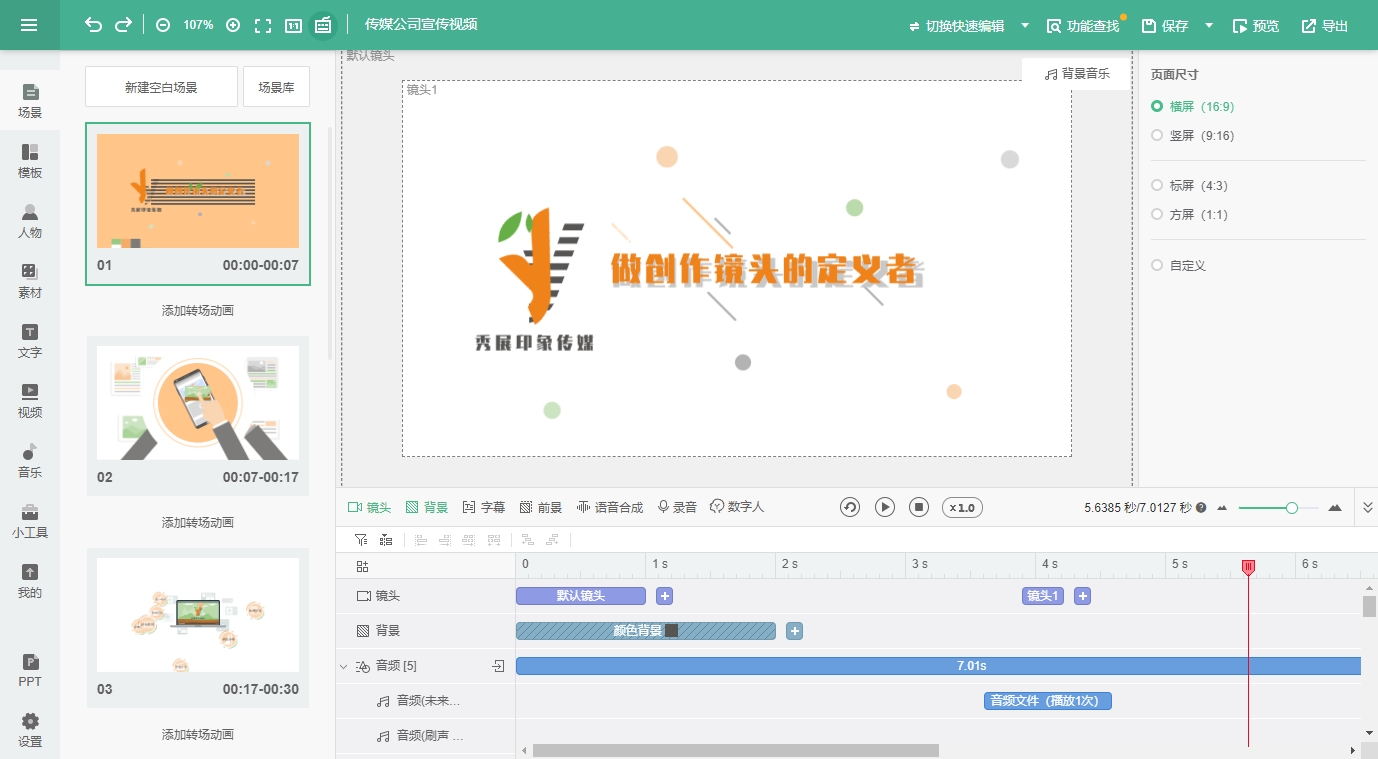Image resolution: width=1378 pixels, height=759 pixels.
Task: Open the 录音 recording tab
Action: (x=677, y=508)
